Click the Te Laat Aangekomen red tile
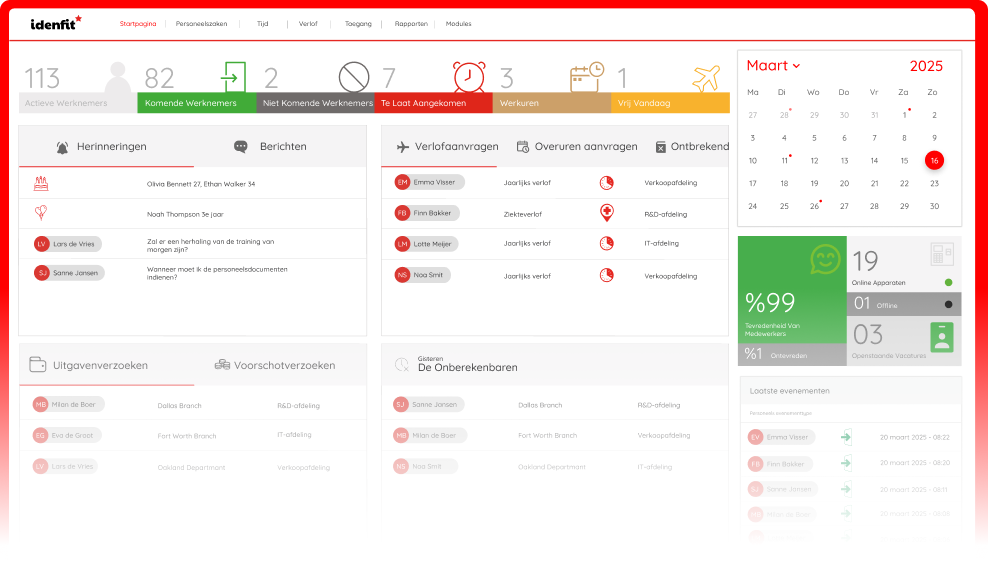The width and height of the screenshot is (988, 568). pyautogui.click(x=433, y=103)
